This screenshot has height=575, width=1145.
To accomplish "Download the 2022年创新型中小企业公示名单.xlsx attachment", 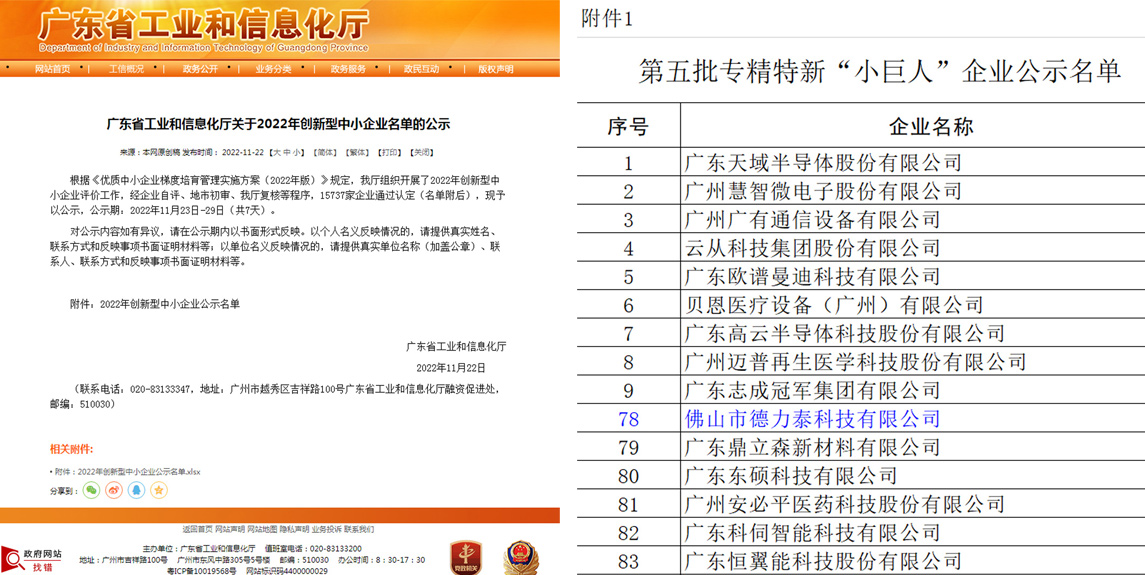I will pyautogui.click(x=130, y=471).
